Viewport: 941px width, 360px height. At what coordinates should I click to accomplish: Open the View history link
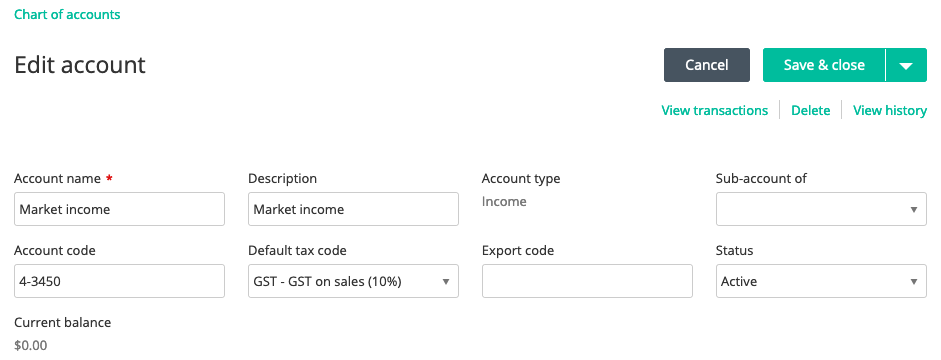coord(890,110)
